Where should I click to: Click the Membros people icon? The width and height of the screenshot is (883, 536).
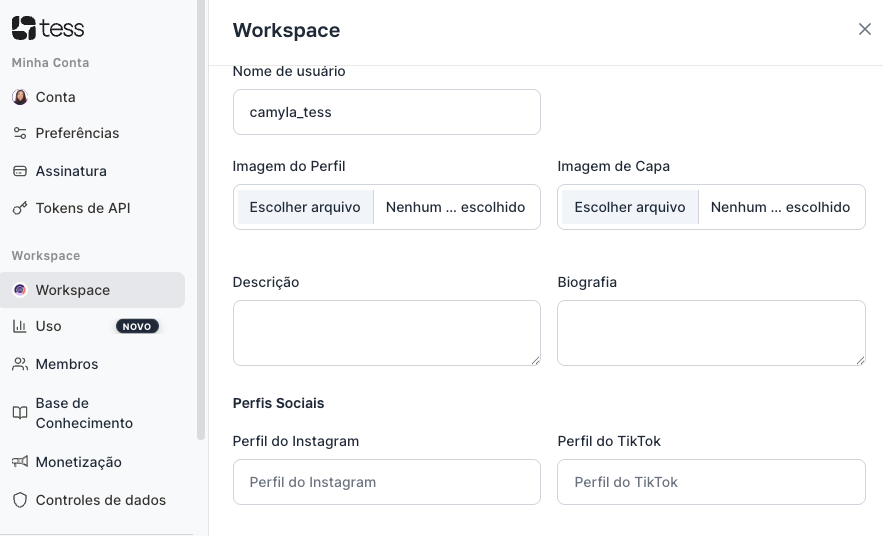tap(20, 364)
